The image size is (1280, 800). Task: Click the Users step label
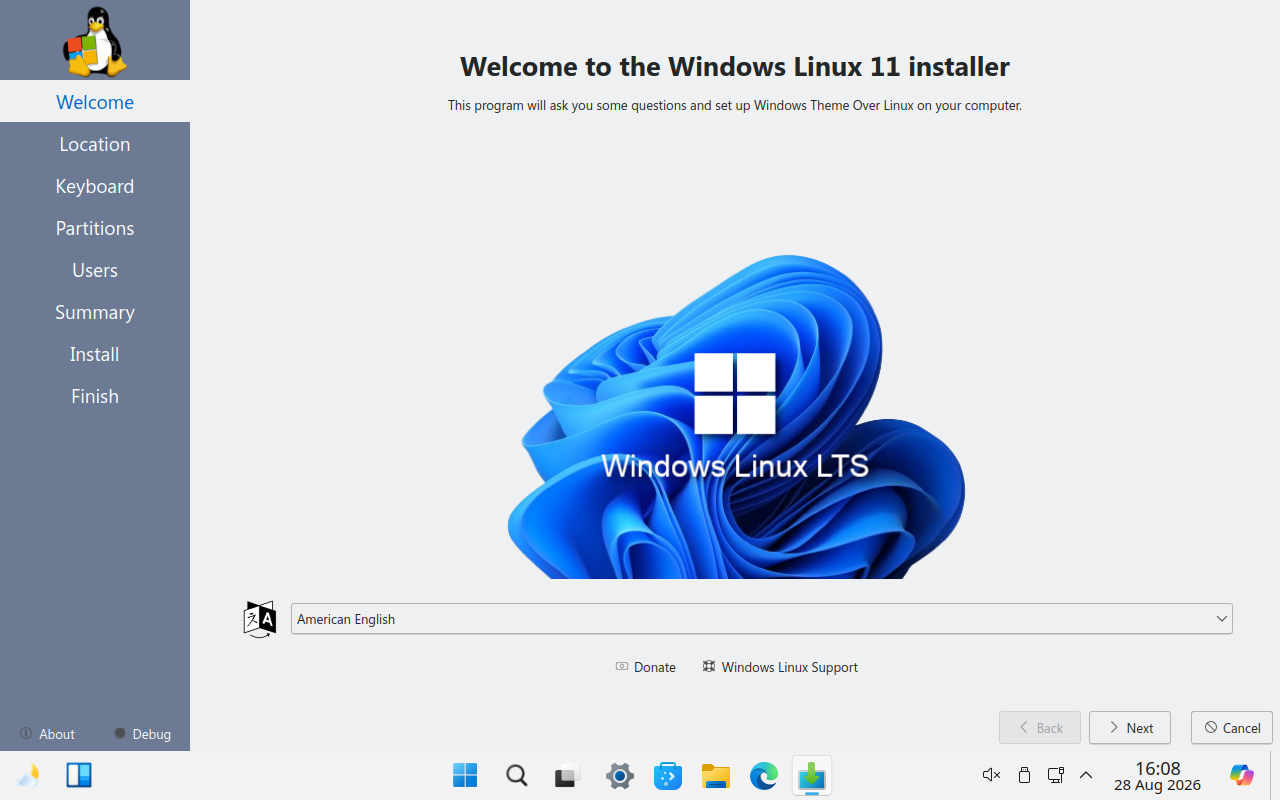tap(95, 270)
